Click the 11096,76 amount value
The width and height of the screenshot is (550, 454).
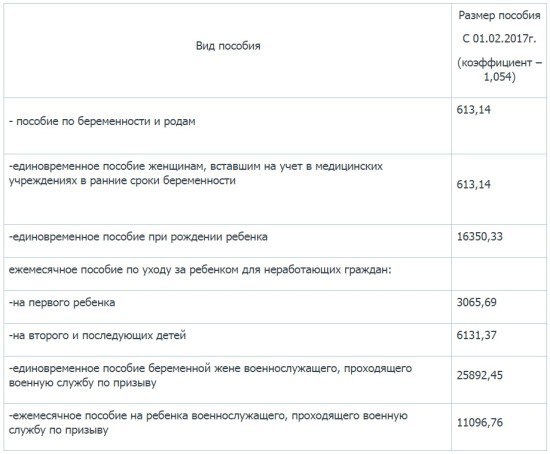click(479, 422)
